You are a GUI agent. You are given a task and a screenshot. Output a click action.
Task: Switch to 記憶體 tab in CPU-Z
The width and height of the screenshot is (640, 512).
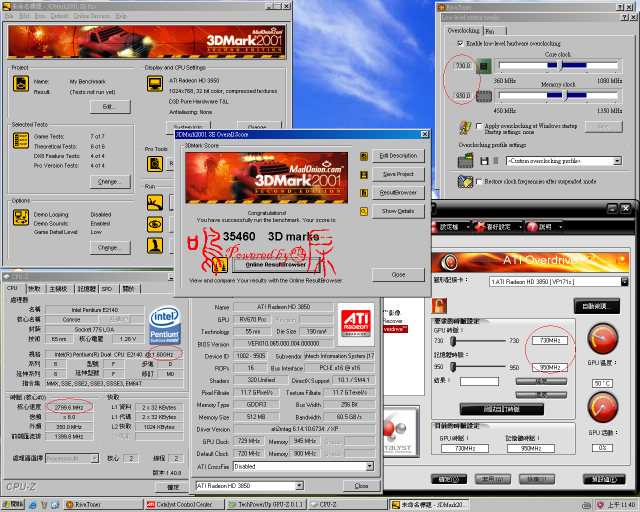coord(87,289)
